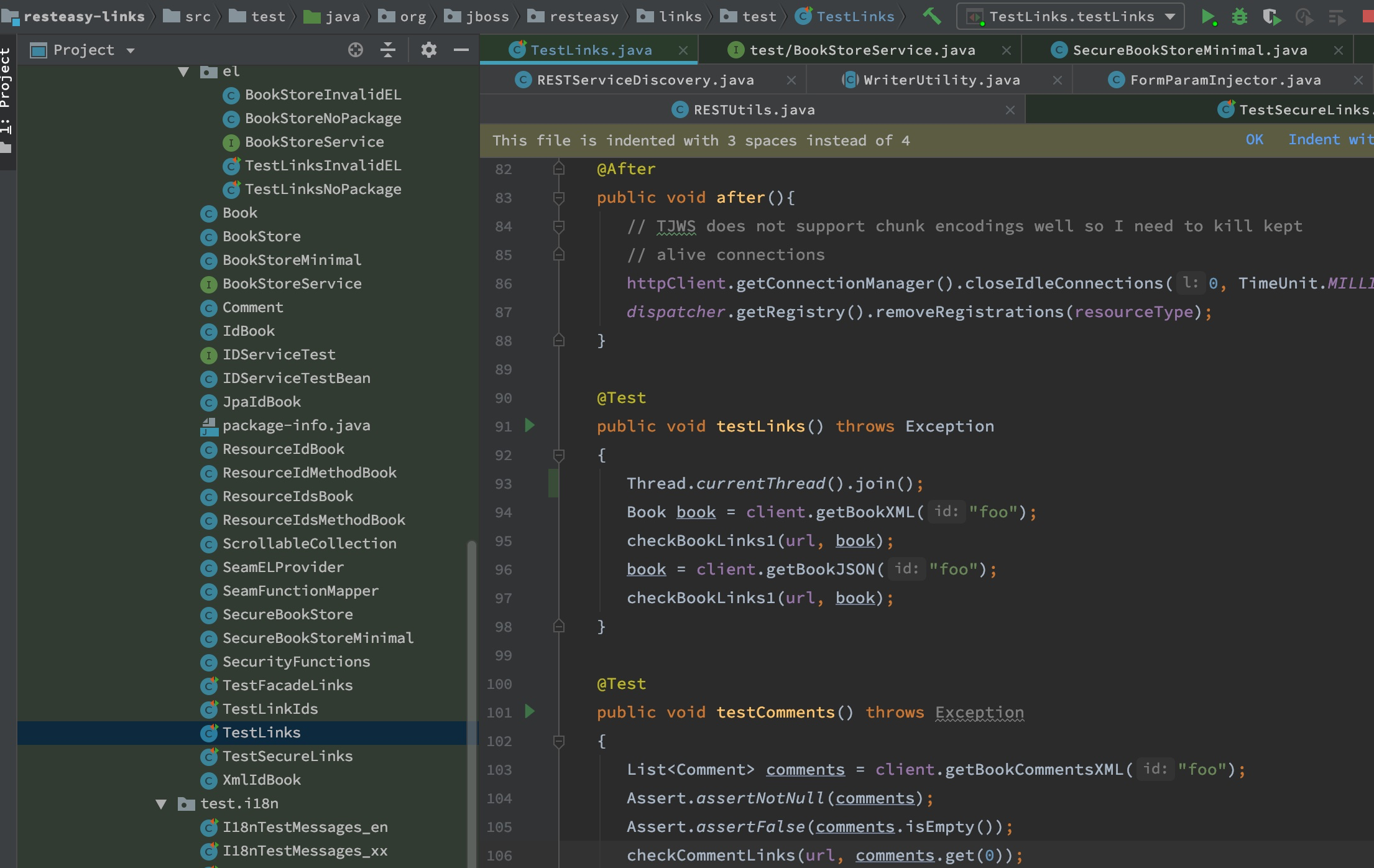
Task: Fold the testComments method body
Action: click(558, 741)
